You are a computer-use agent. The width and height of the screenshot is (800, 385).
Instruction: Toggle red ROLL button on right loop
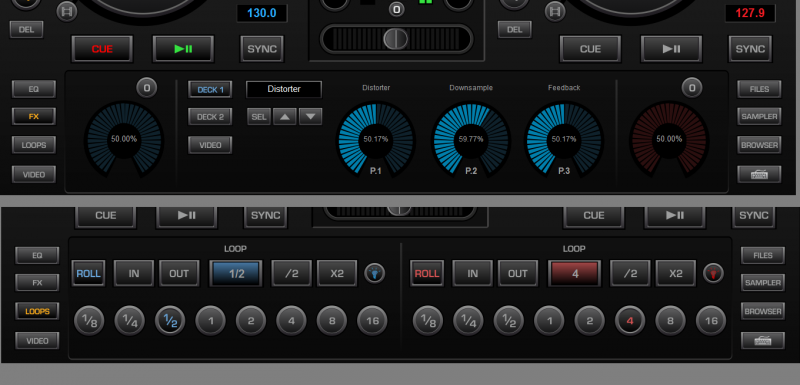(427, 273)
